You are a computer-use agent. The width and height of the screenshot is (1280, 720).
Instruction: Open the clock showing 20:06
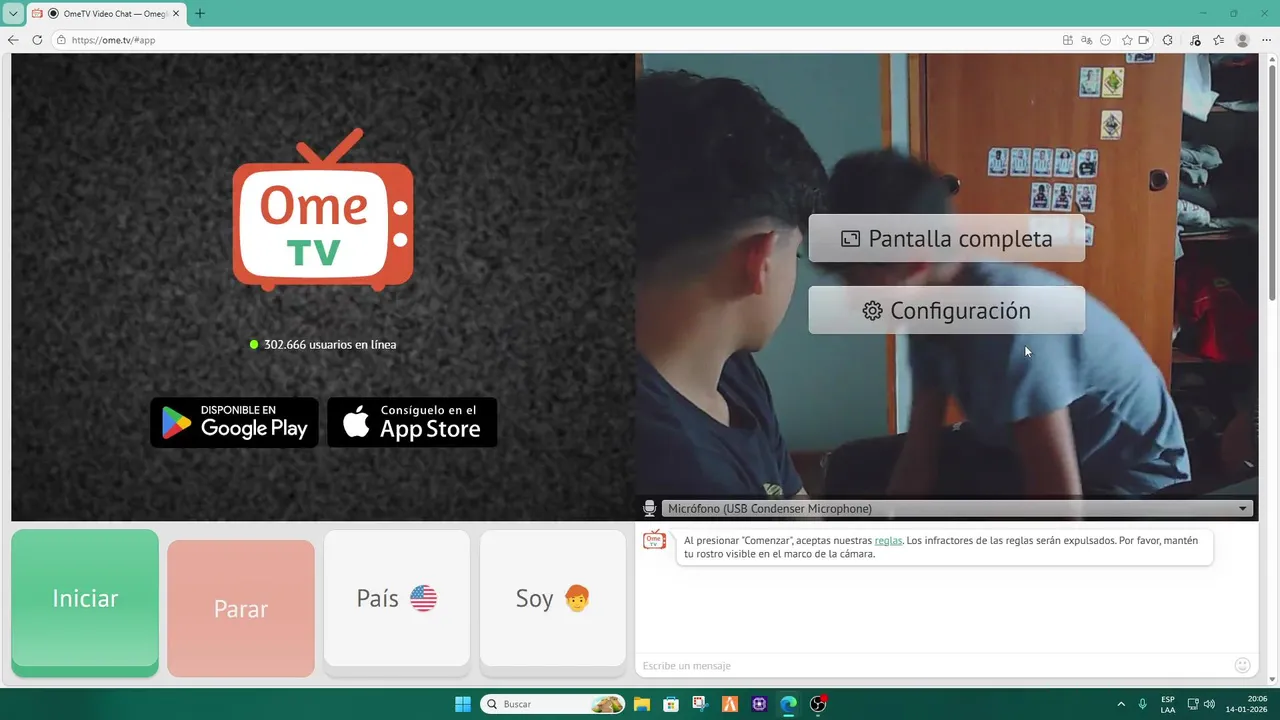click(x=1247, y=704)
